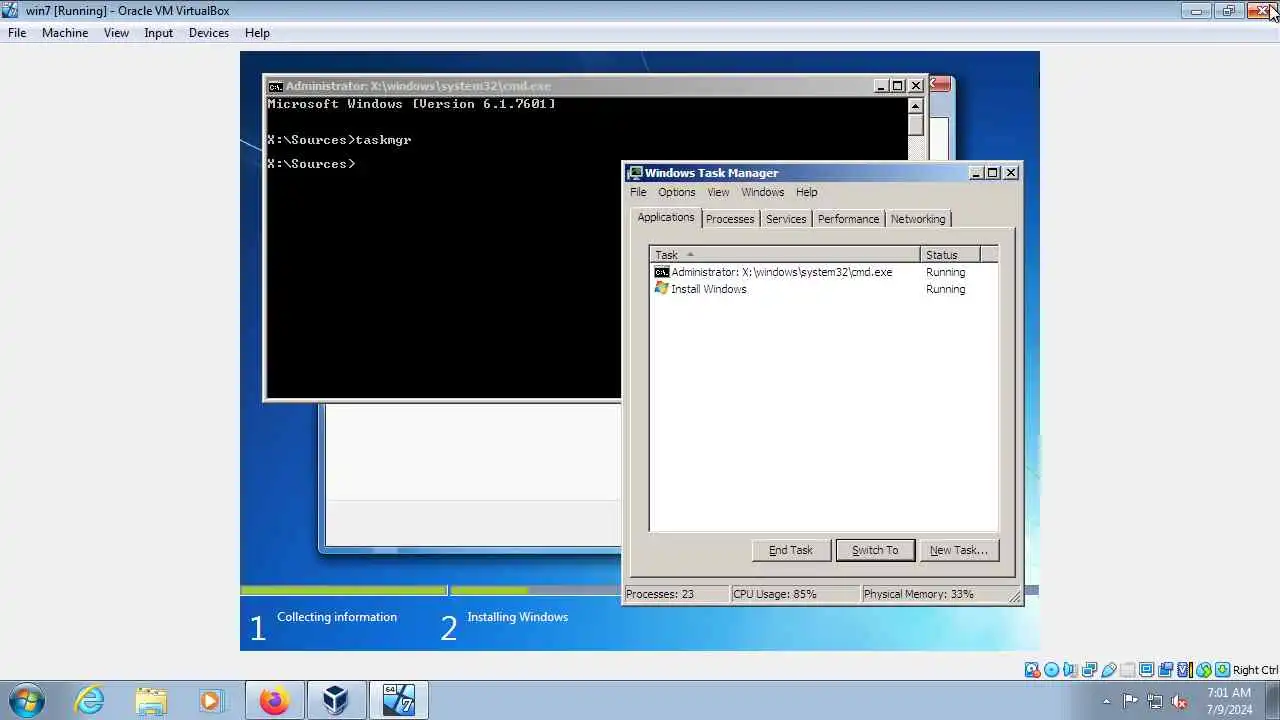The width and height of the screenshot is (1280, 720).
Task: Click the optical disk indicator in VirtualBox status bar
Action: [x=1051, y=670]
